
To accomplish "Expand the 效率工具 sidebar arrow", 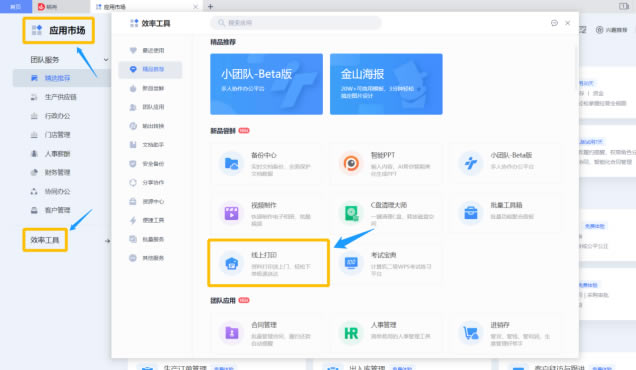I will pos(107,241).
